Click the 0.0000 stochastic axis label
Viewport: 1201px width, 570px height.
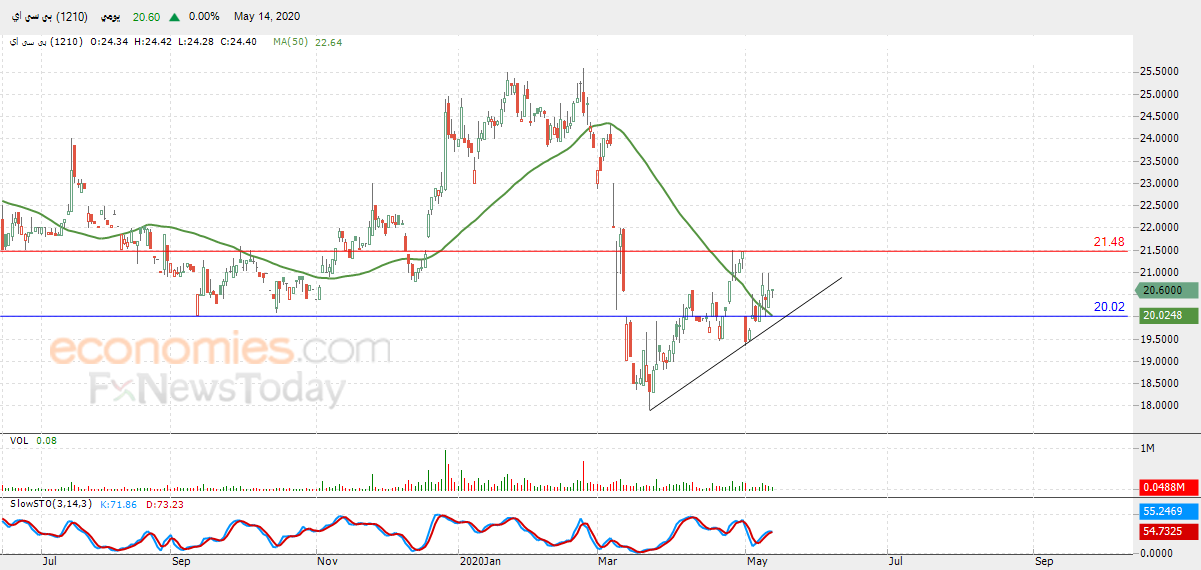click(1155, 552)
